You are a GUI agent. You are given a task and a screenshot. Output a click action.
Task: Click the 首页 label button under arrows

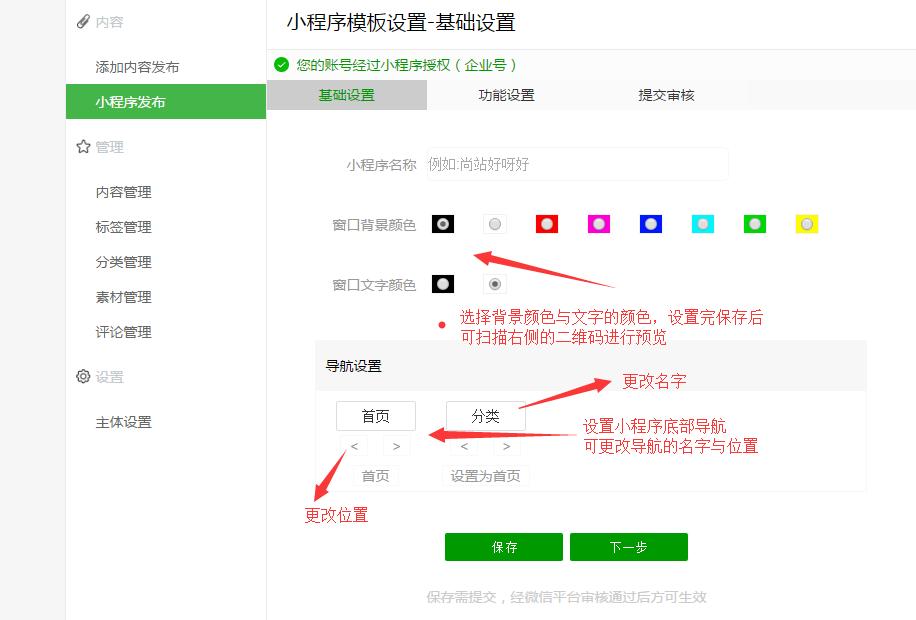tap(376, 476)
